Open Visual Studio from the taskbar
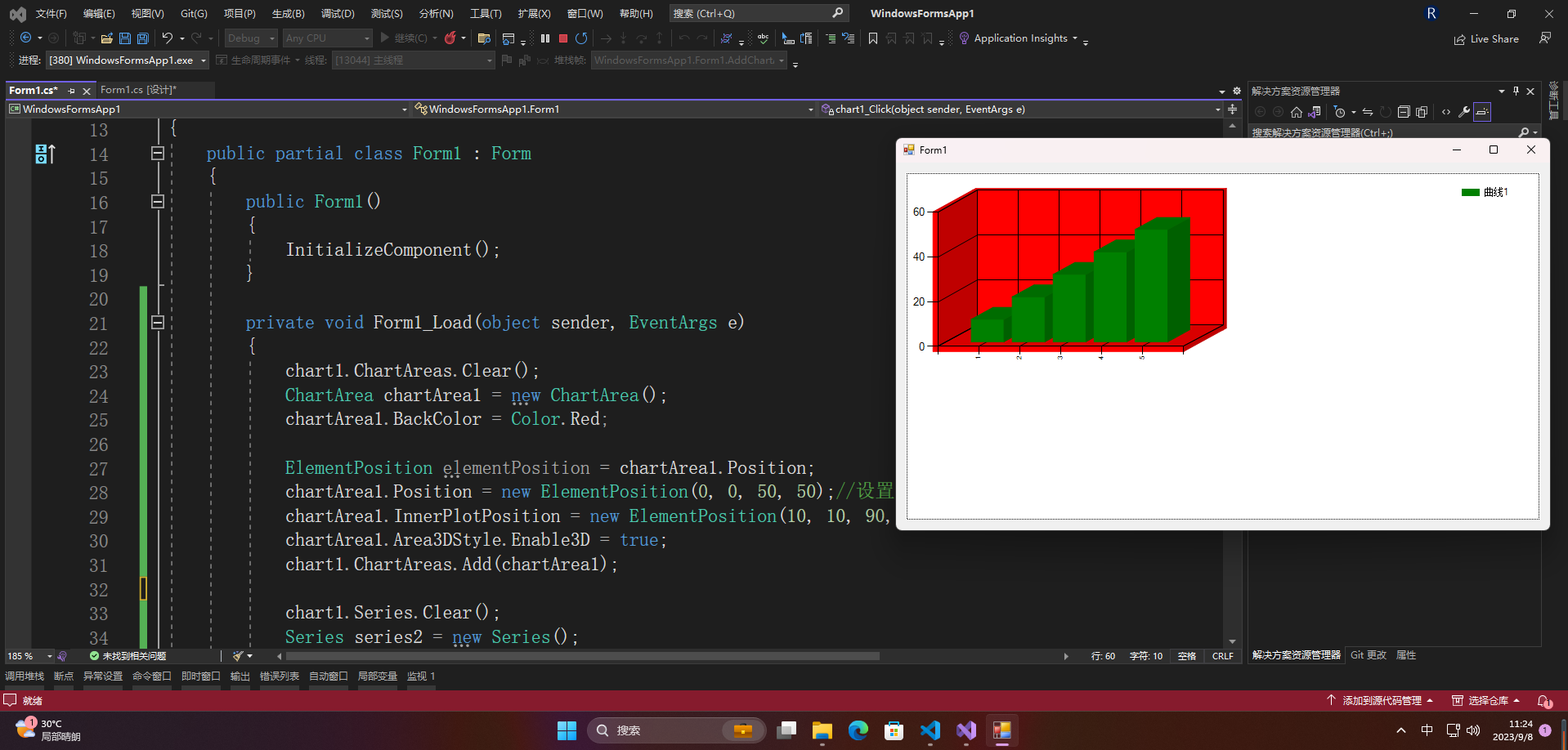This screenshot has height=750, width=1568. [966, 730]
